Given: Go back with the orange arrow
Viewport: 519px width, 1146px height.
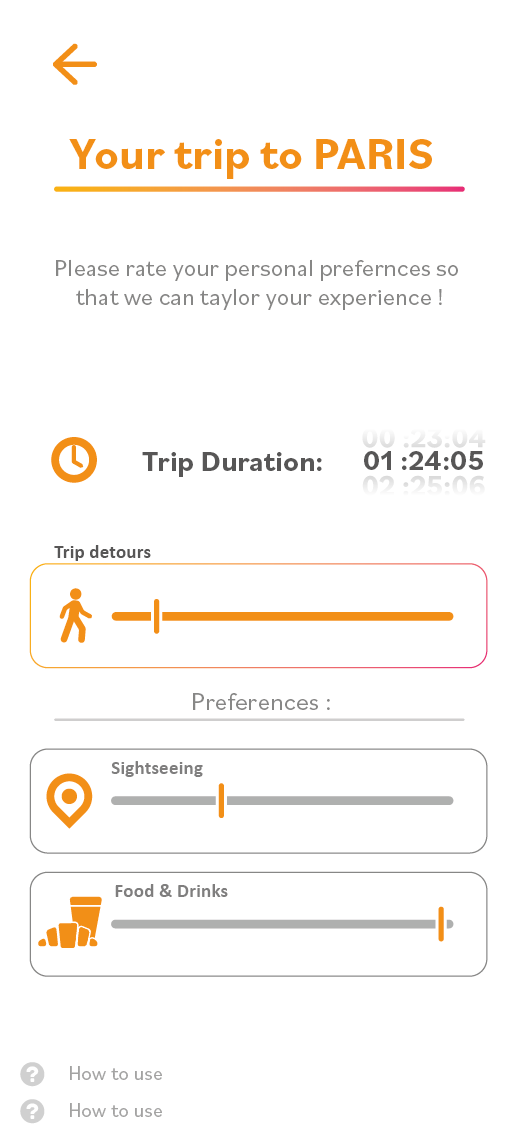Looking at the screenshot, I should click(x=75, y=64).
